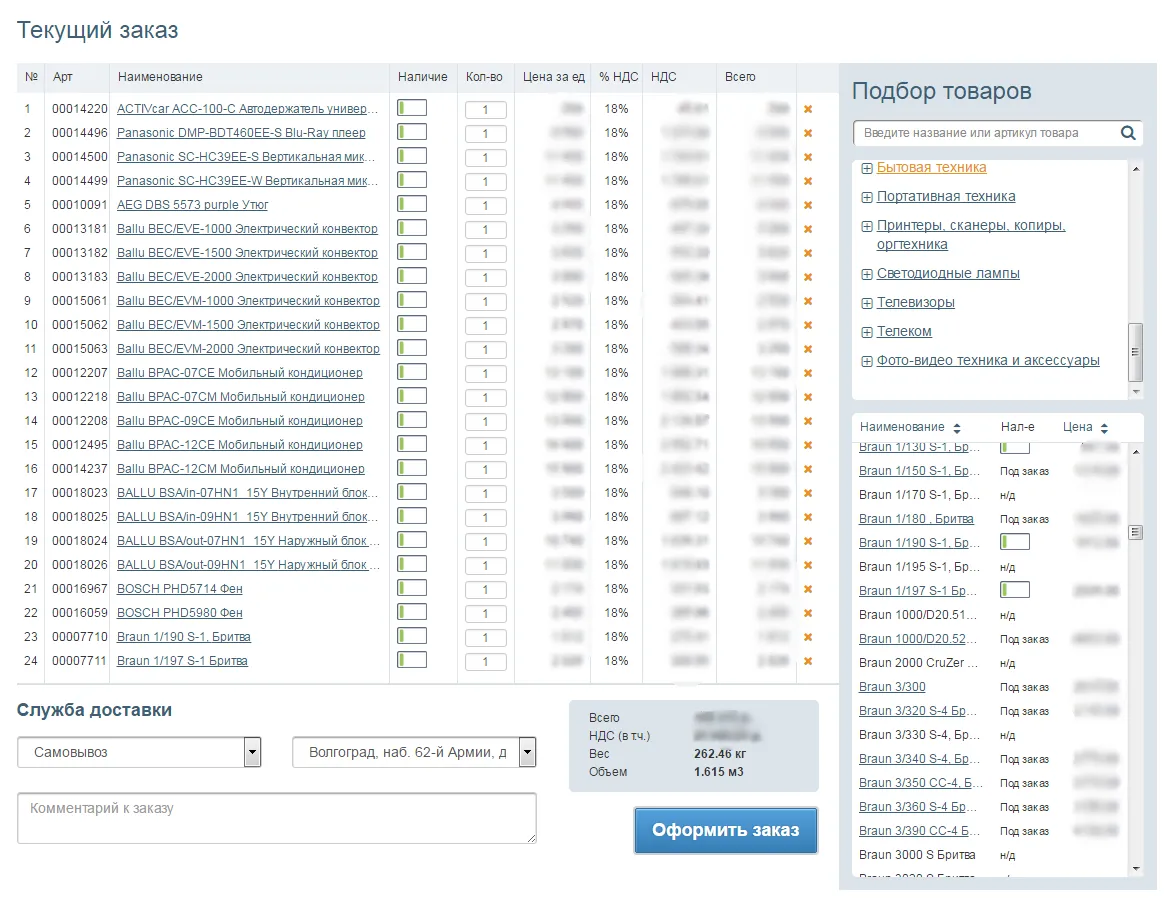The width and height of the screenshot is (1176, 913).
Task: Open Портативная техника category link
Action: click(946, 197)
